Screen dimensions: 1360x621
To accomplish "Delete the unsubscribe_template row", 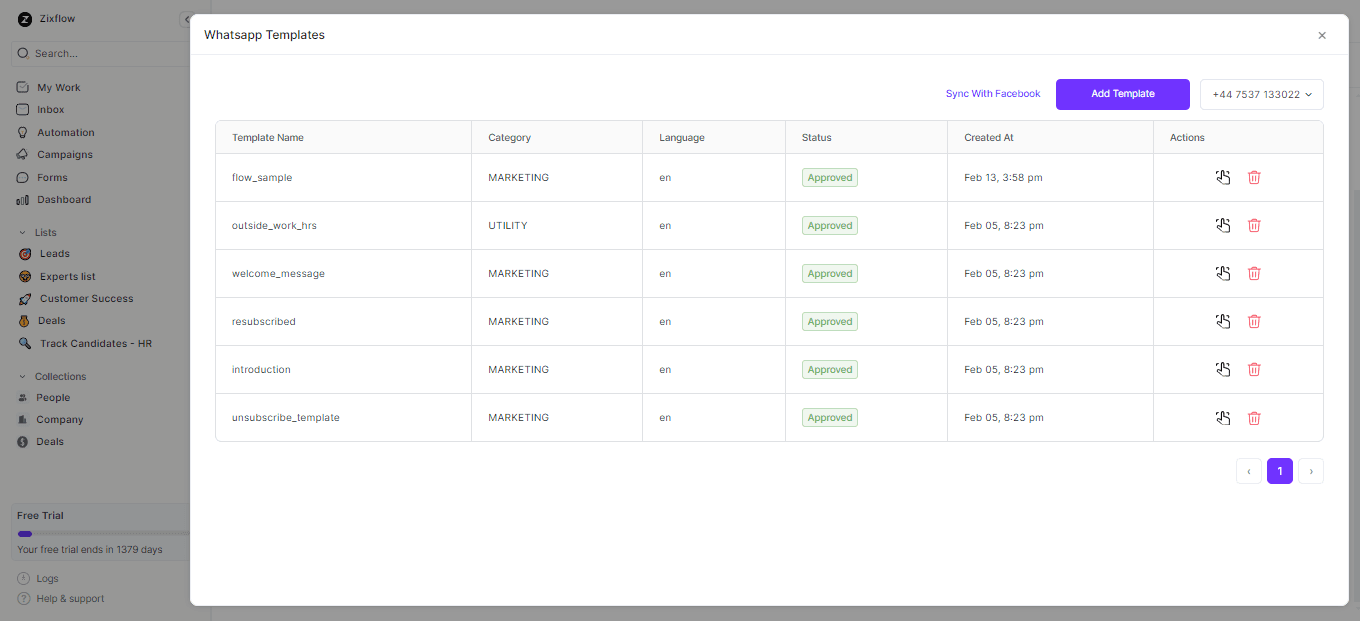I will pyautogui.click(x=1255, y=418).
